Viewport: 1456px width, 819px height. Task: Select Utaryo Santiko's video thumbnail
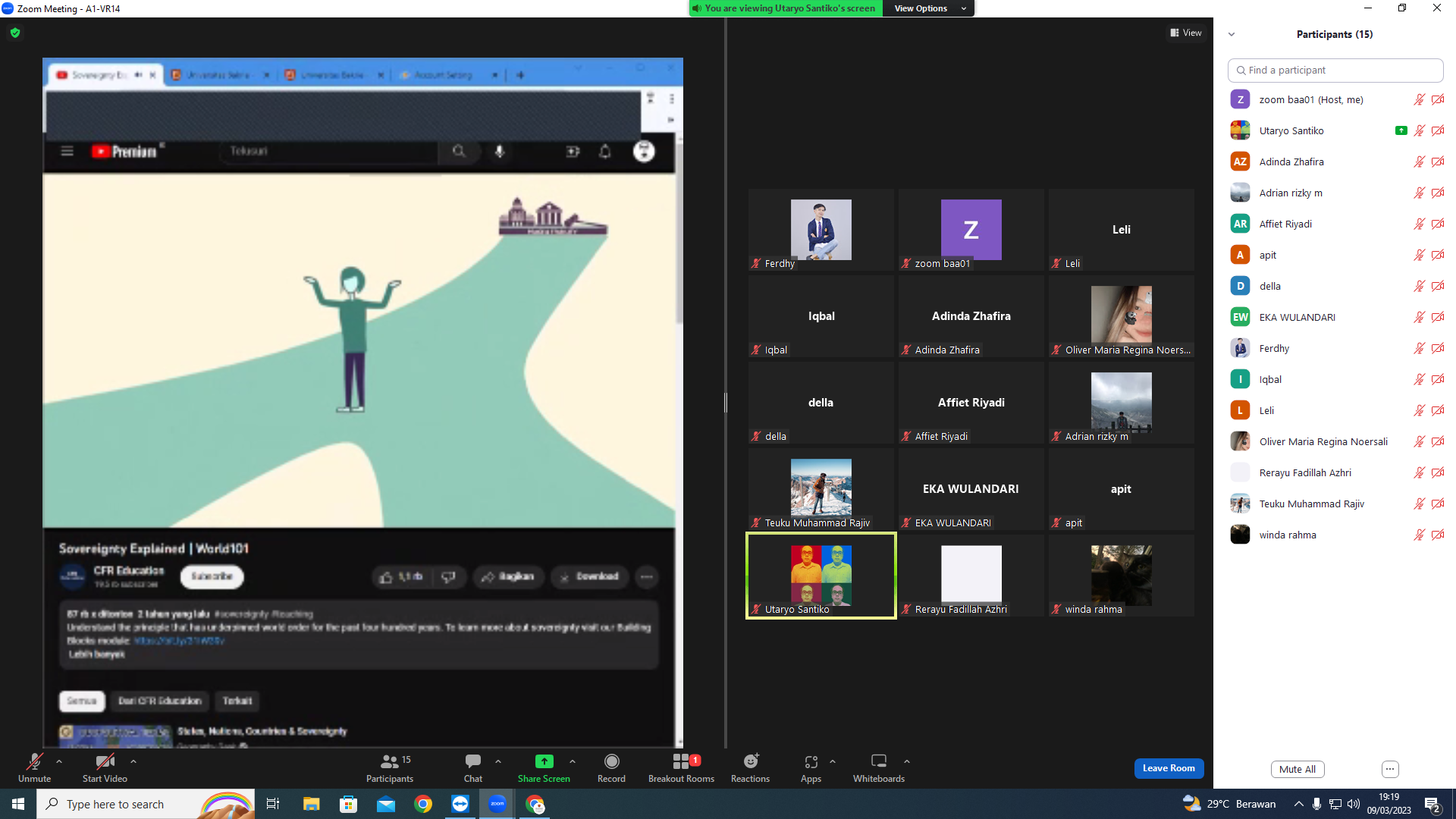(821, 576)
